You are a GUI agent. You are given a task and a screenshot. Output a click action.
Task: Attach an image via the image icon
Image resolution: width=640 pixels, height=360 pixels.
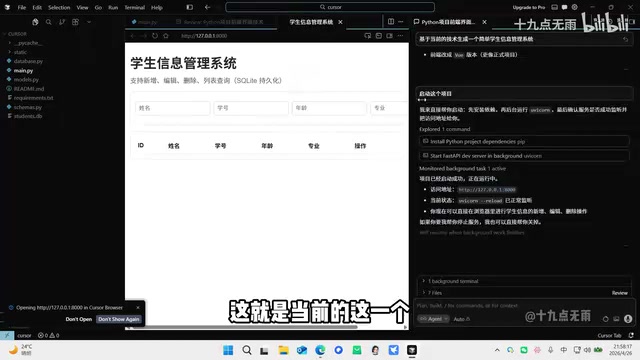click(616, 319)
